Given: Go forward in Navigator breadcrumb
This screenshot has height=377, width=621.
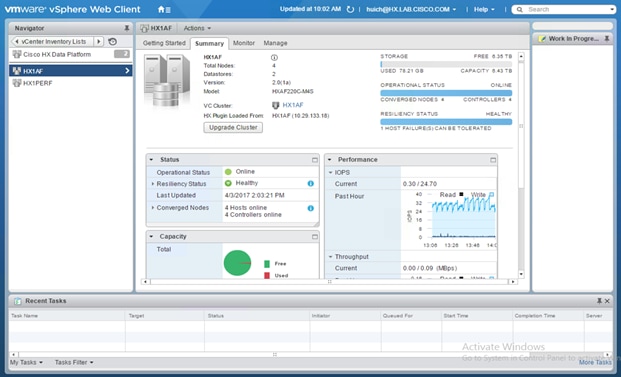Looking at the screenshot, I should 99,42.
